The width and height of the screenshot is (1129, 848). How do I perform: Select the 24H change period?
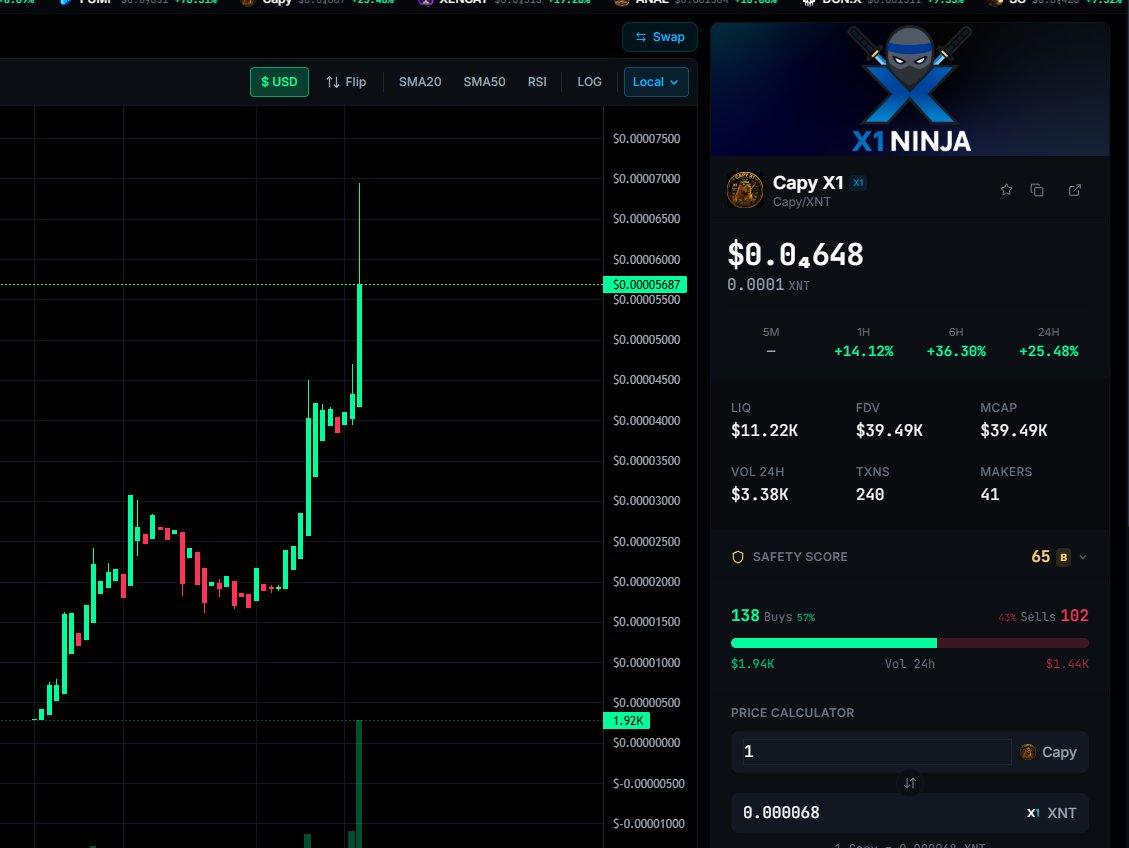pyautogui.click(x=1048, y=342)
